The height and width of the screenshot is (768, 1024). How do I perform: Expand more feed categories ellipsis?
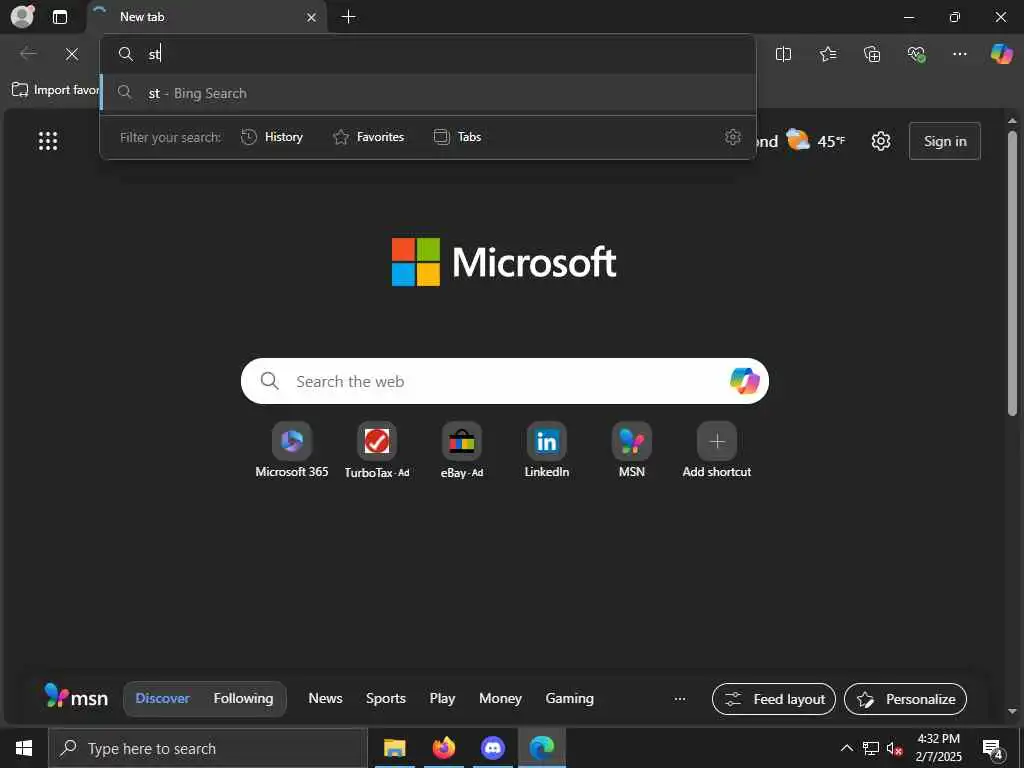click(x=680, y=699)
